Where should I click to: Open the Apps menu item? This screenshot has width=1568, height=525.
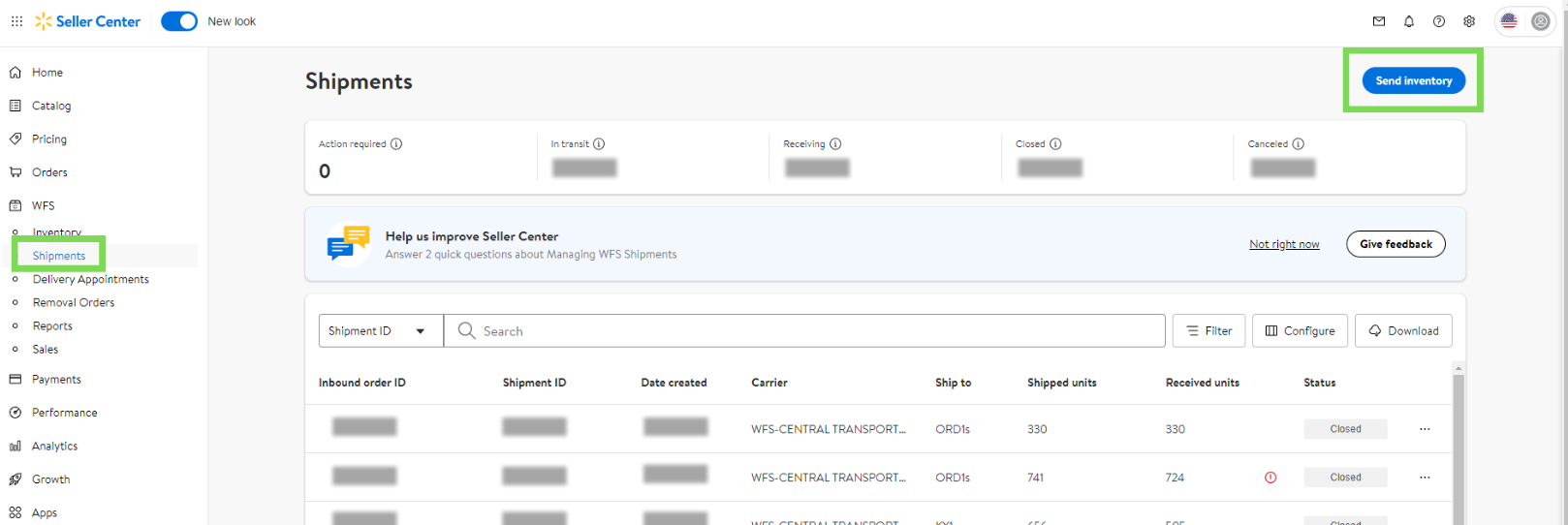point(45,512)
